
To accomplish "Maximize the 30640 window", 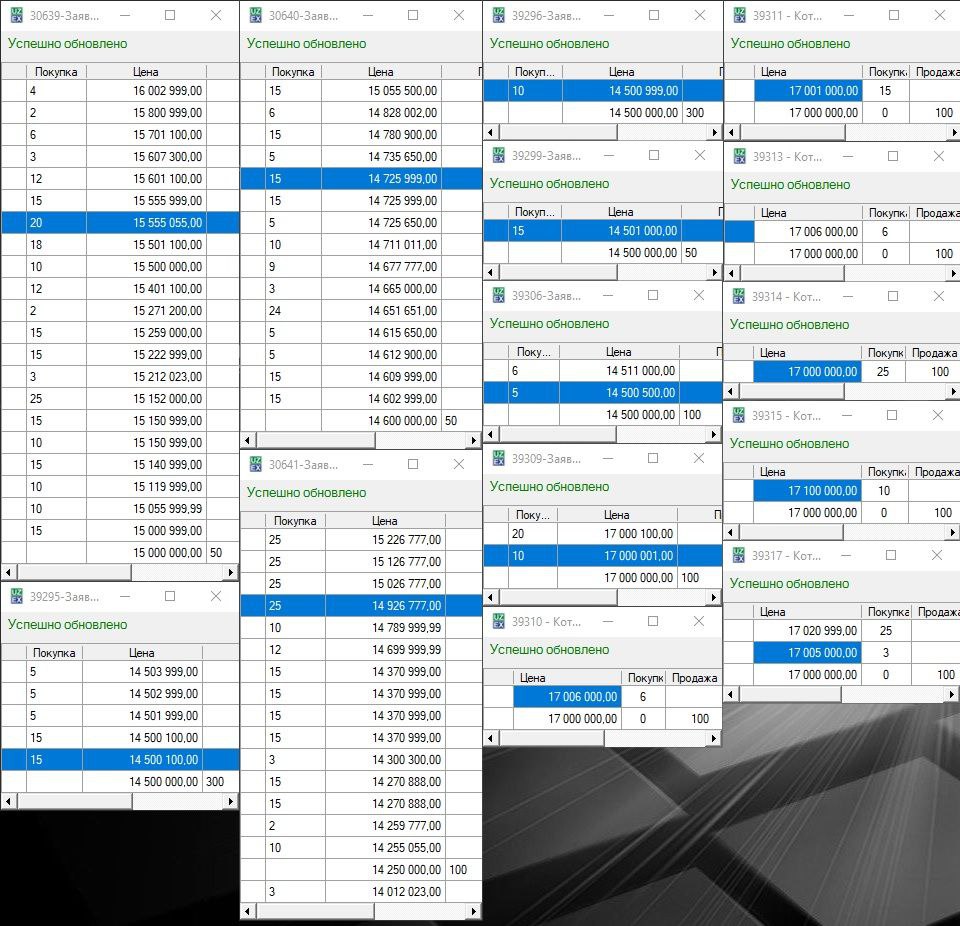I will click(x=410, y=15).
